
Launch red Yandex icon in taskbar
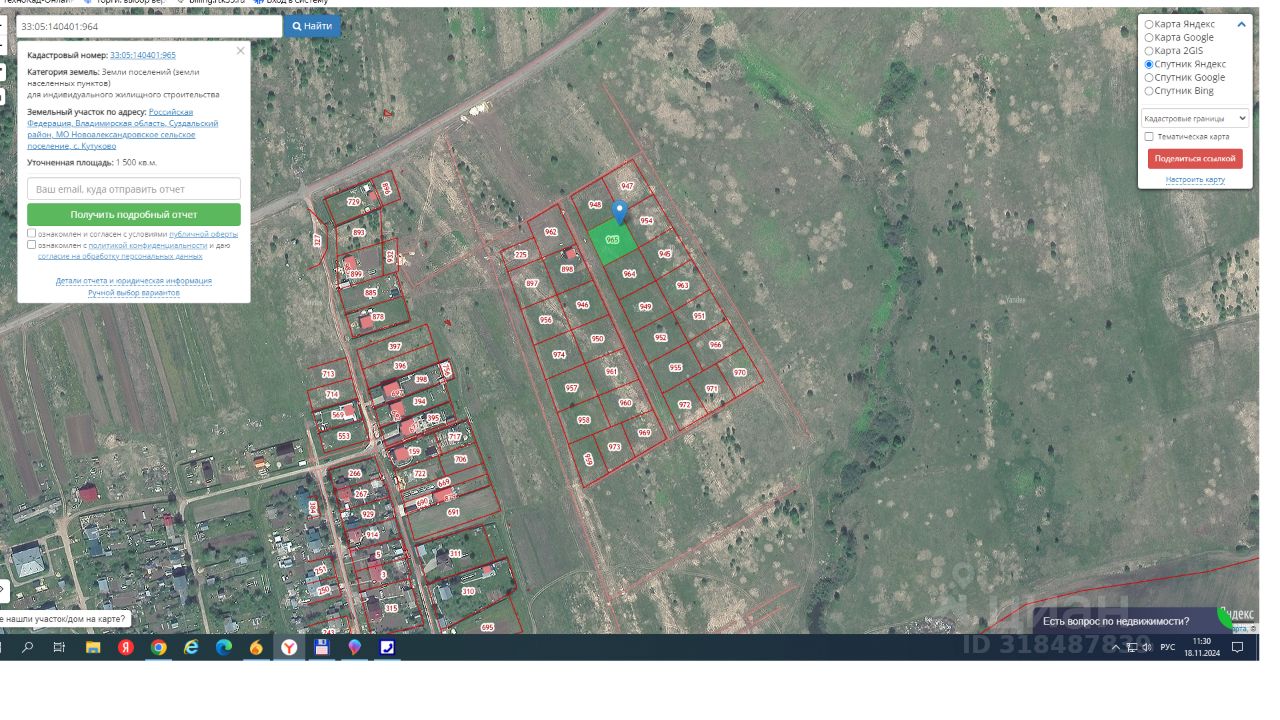tap(126, 647)
